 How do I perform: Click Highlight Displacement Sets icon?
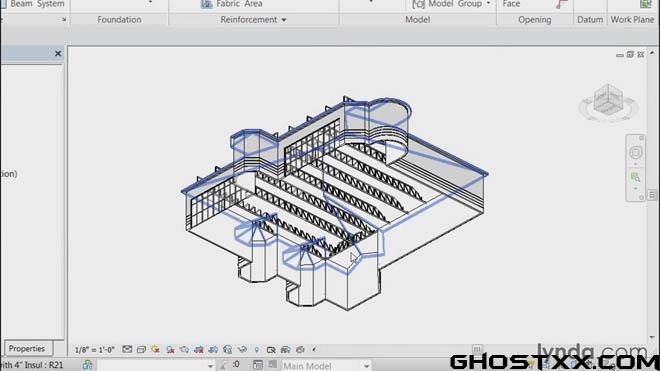[300, 350]
